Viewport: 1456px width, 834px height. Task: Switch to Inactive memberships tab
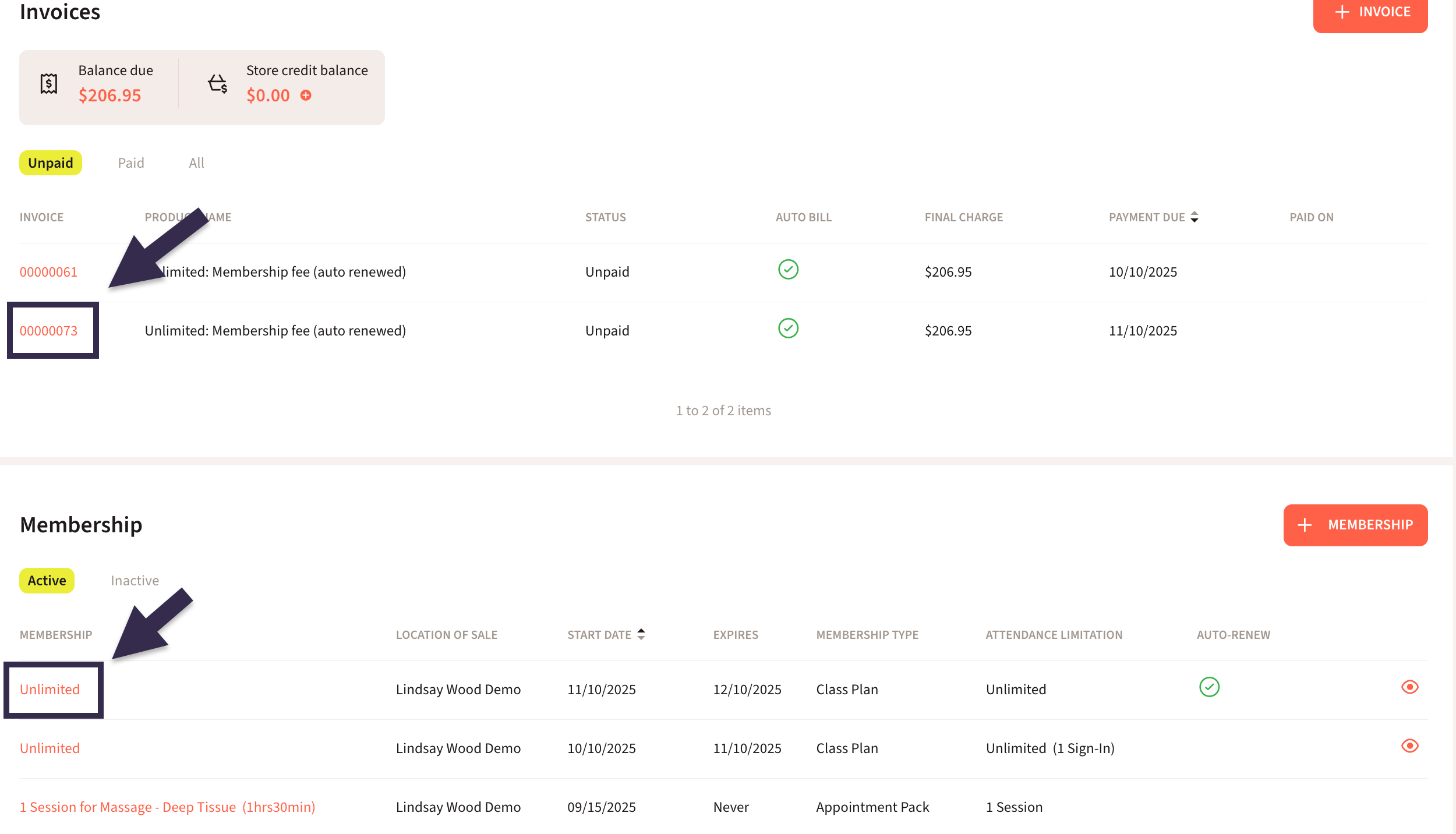[x=135, y=581]
